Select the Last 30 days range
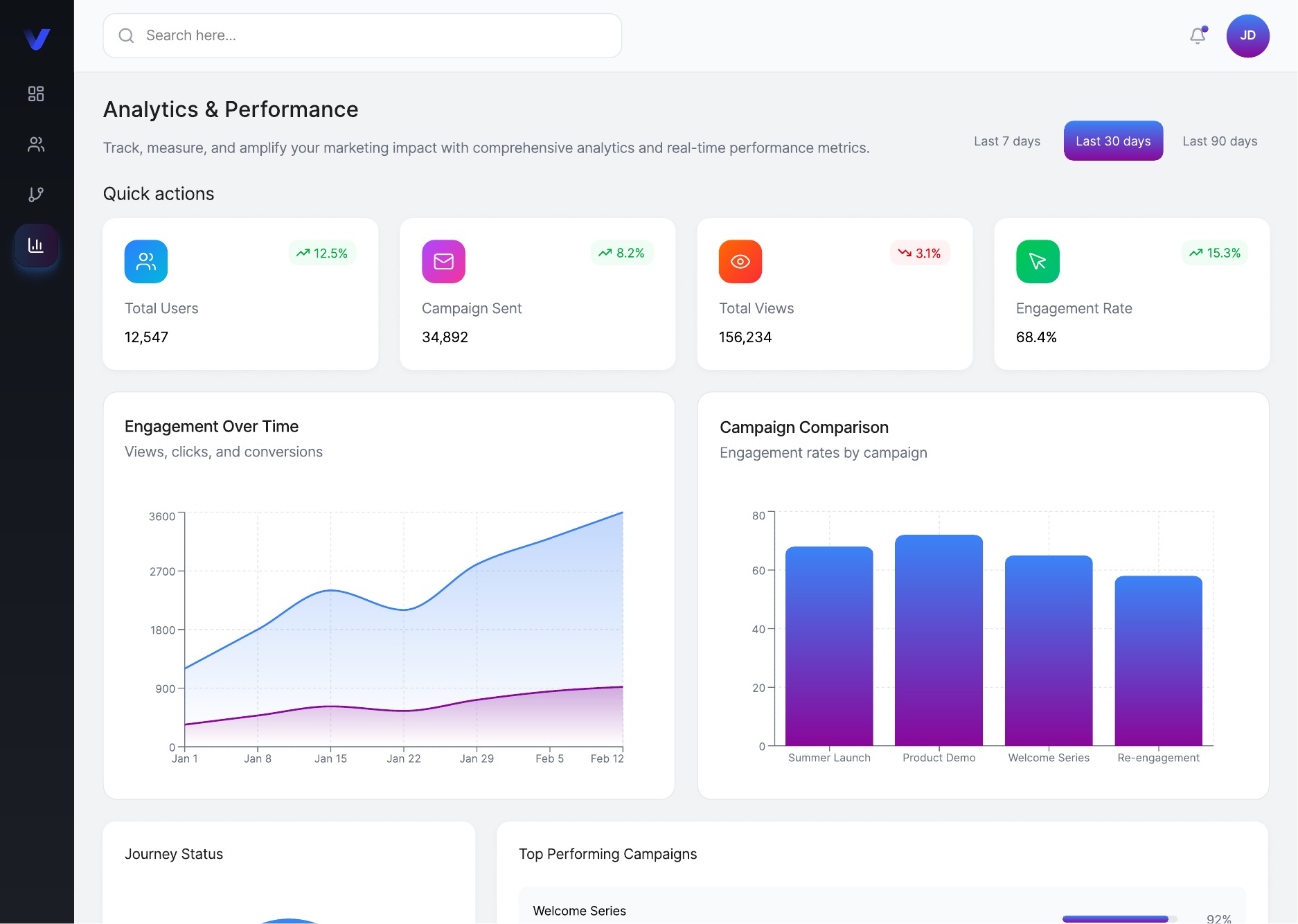 tap(1113, 141)
